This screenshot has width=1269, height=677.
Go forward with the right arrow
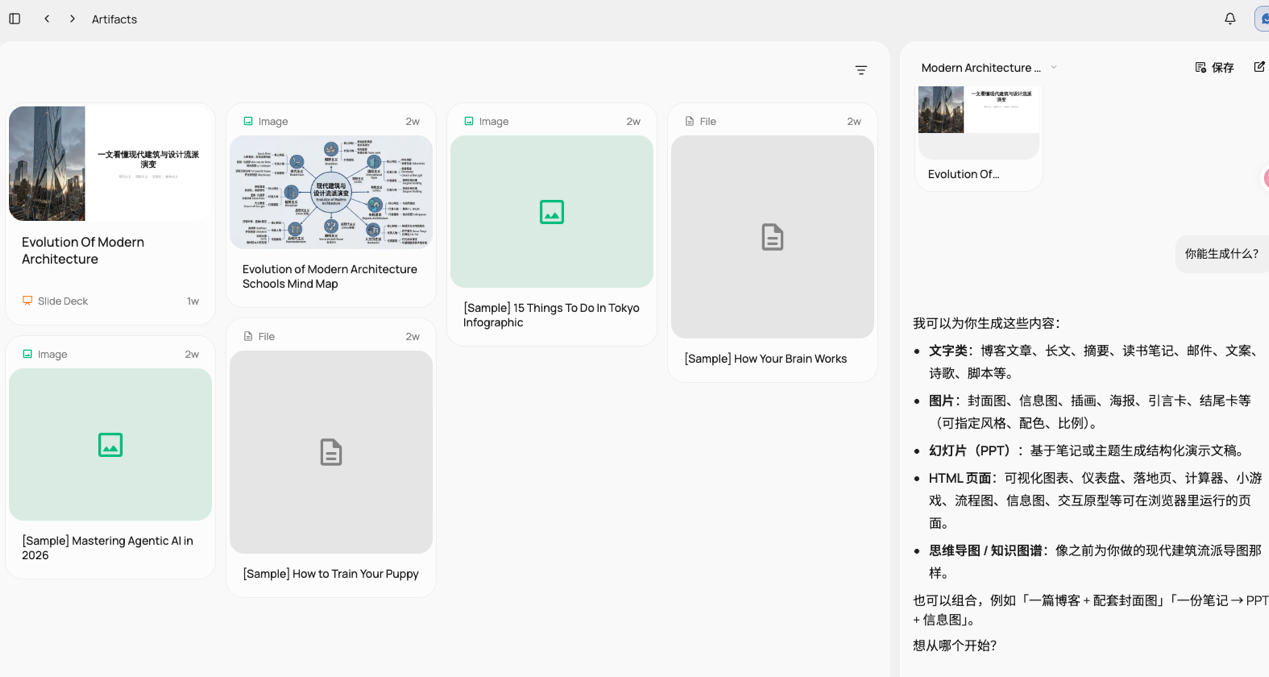click(x=72, y=19)
